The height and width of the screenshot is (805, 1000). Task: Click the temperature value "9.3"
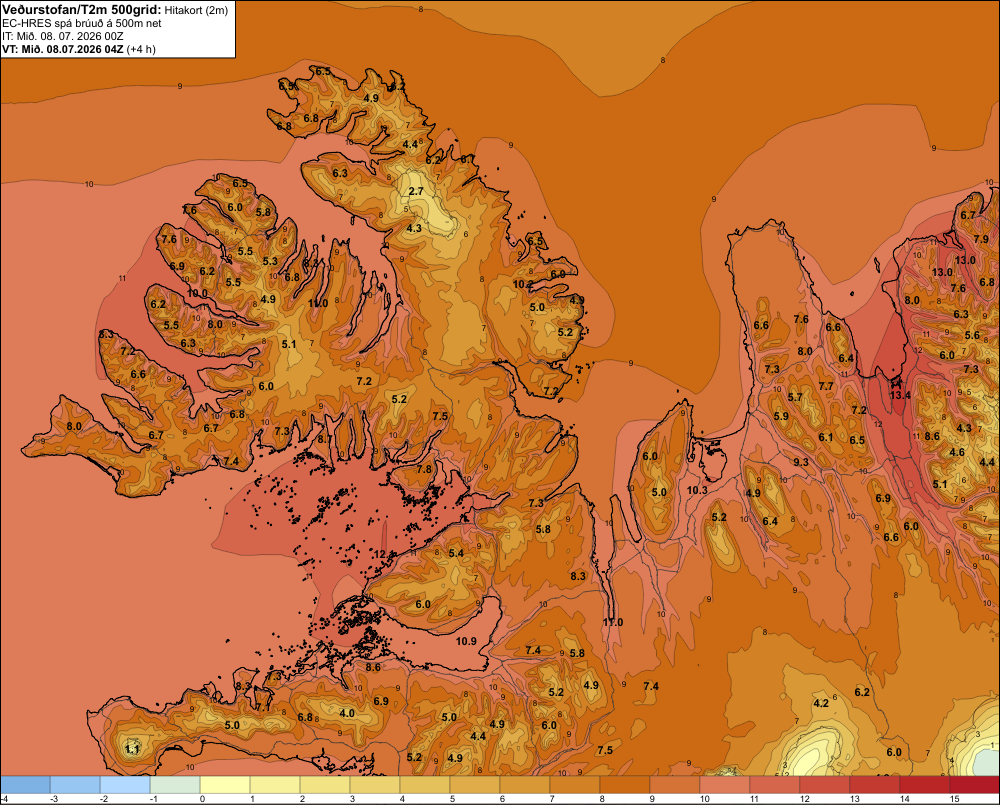pyautogui.click(x=801, y=462)
